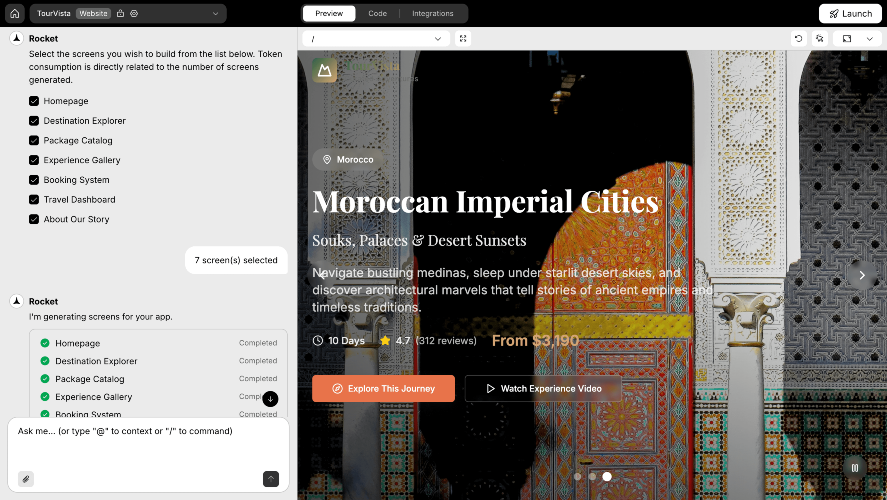The height and width of the screenshot is (500, 887).
Task: Click the '10 Days' clock icon
Action: 318,340
